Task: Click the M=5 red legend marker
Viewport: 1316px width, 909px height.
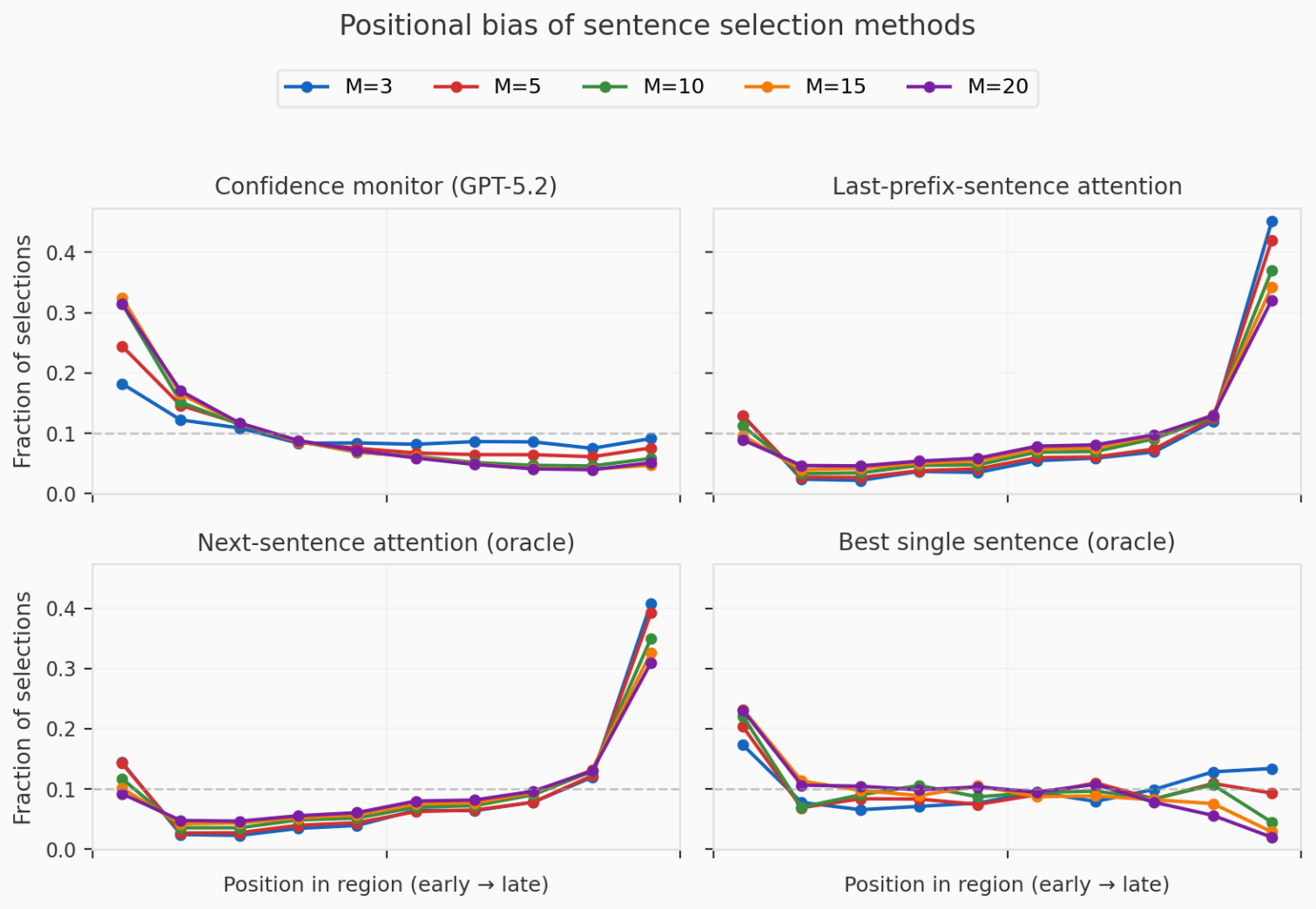Action: pos(456,87)
